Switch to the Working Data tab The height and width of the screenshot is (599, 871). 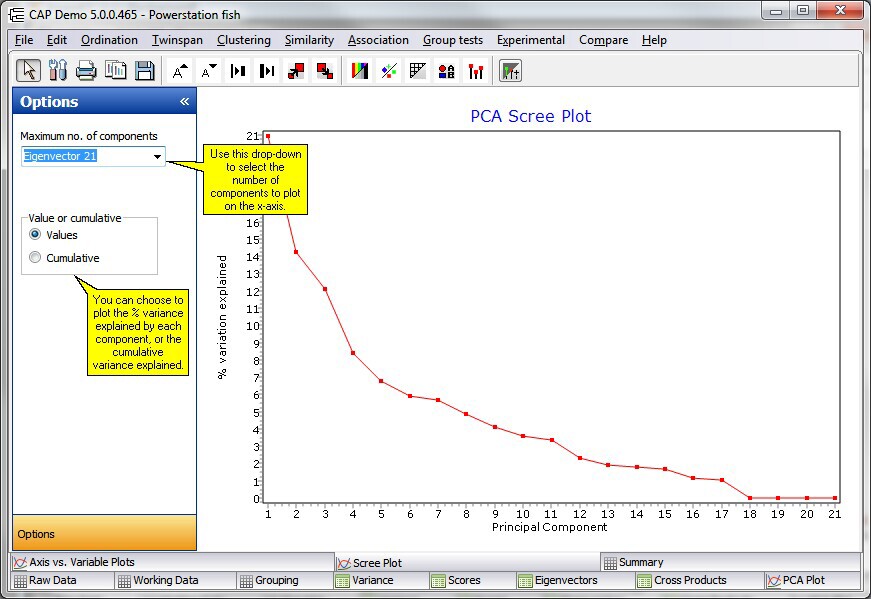click(x=176, y=580)
